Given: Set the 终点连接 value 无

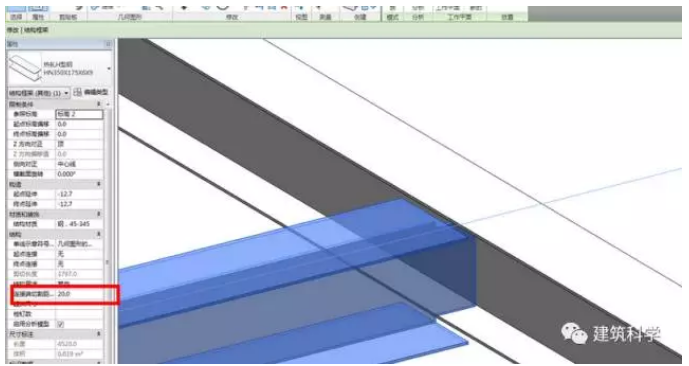Looking at the screenshot, I should click(79, 264).
